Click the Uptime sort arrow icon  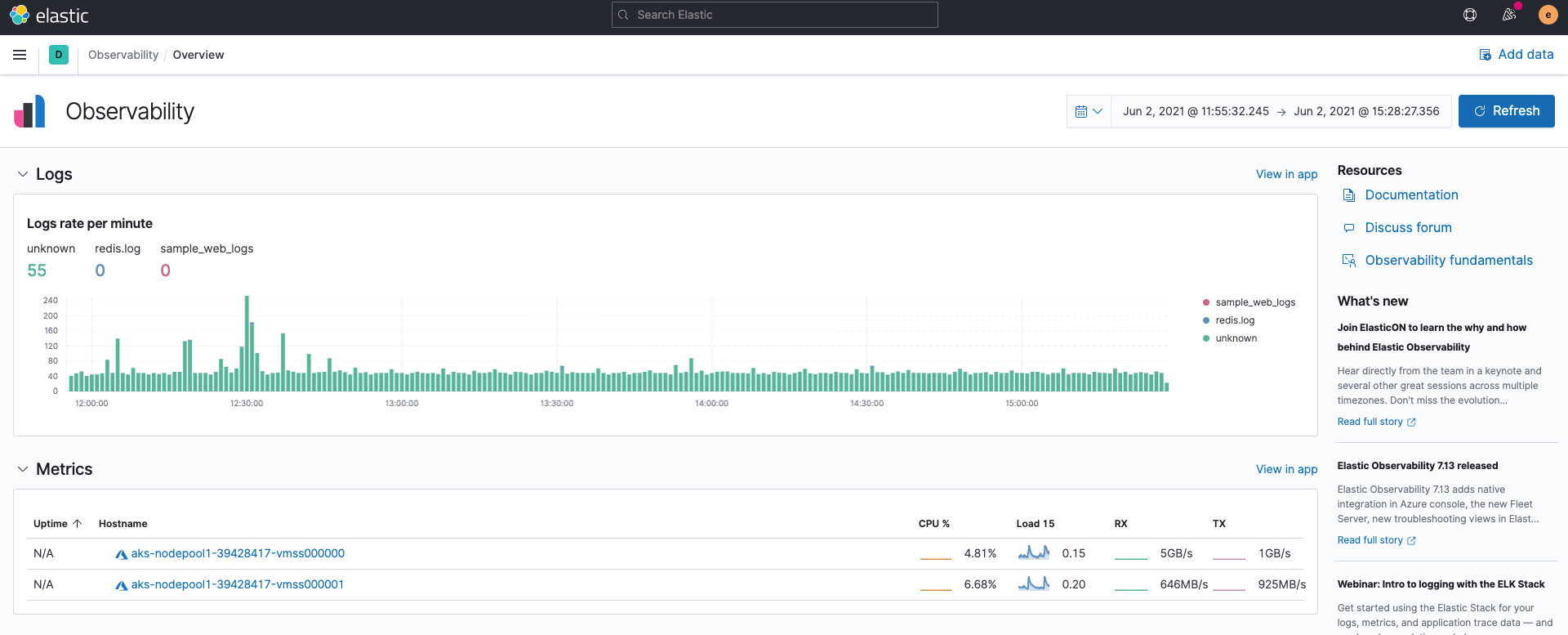(x=78, y=524)
